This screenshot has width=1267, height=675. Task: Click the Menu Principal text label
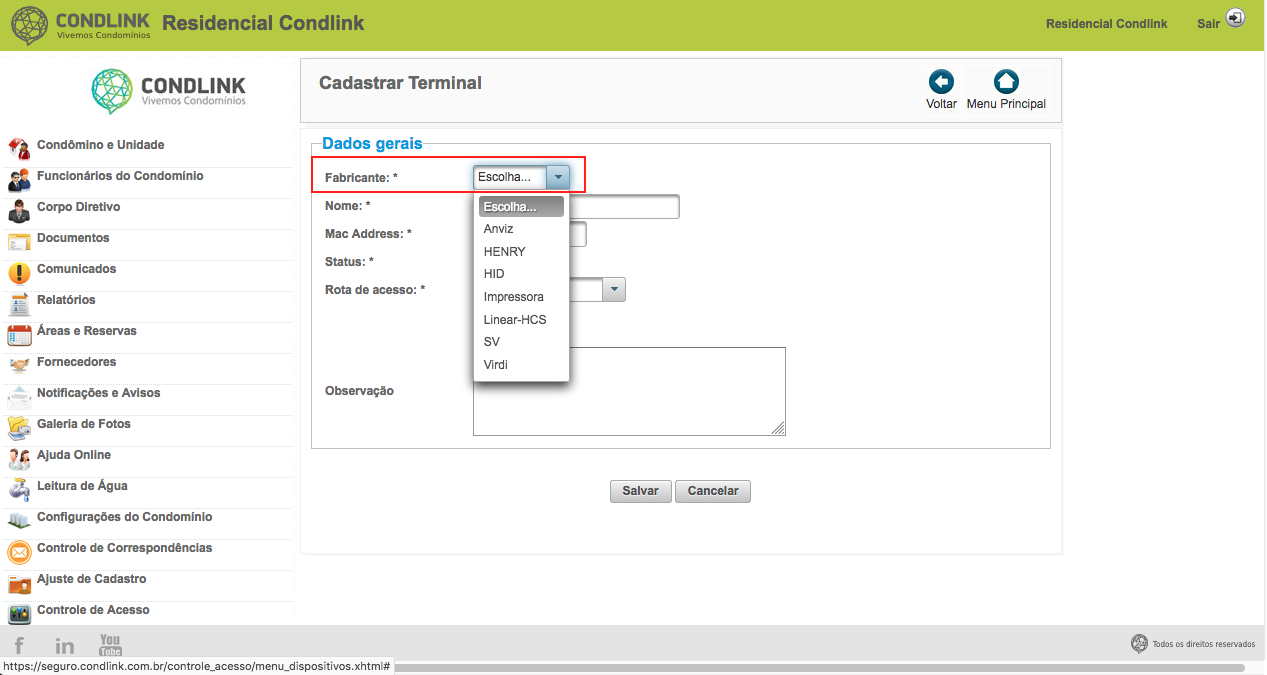pos(1006,104)
